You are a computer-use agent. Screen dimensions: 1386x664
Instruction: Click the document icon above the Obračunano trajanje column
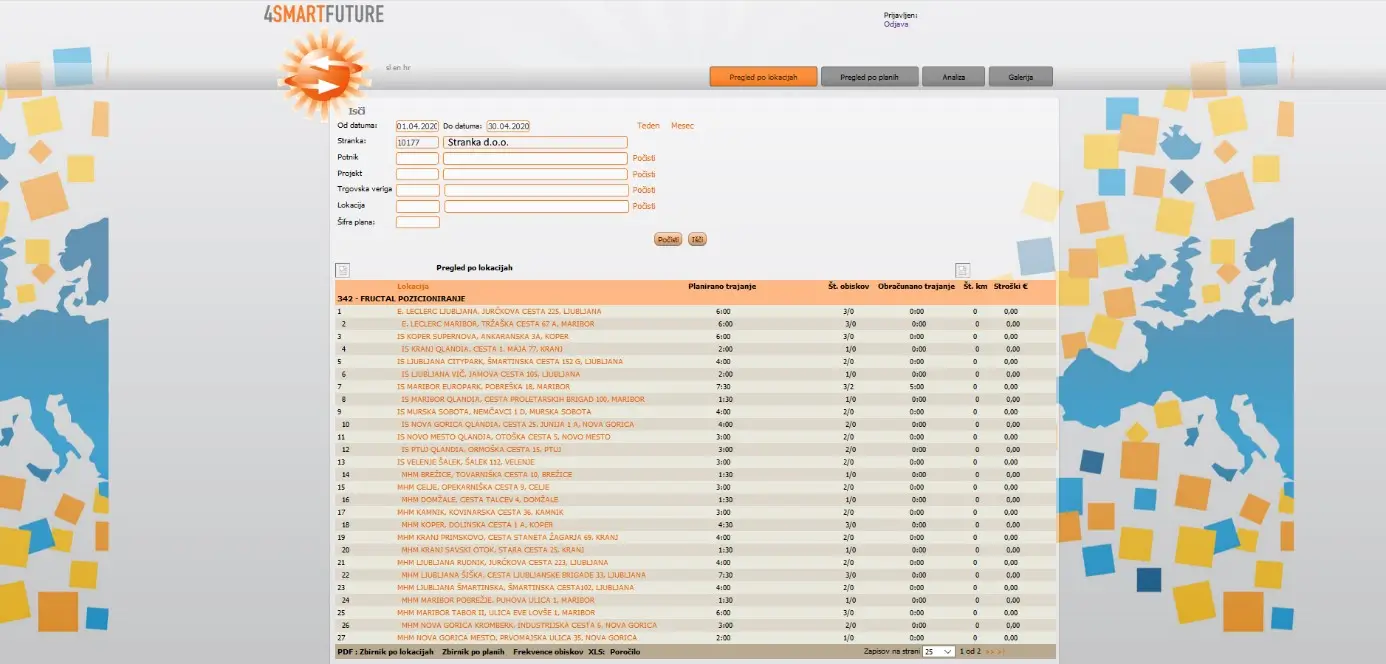[962, 270]
